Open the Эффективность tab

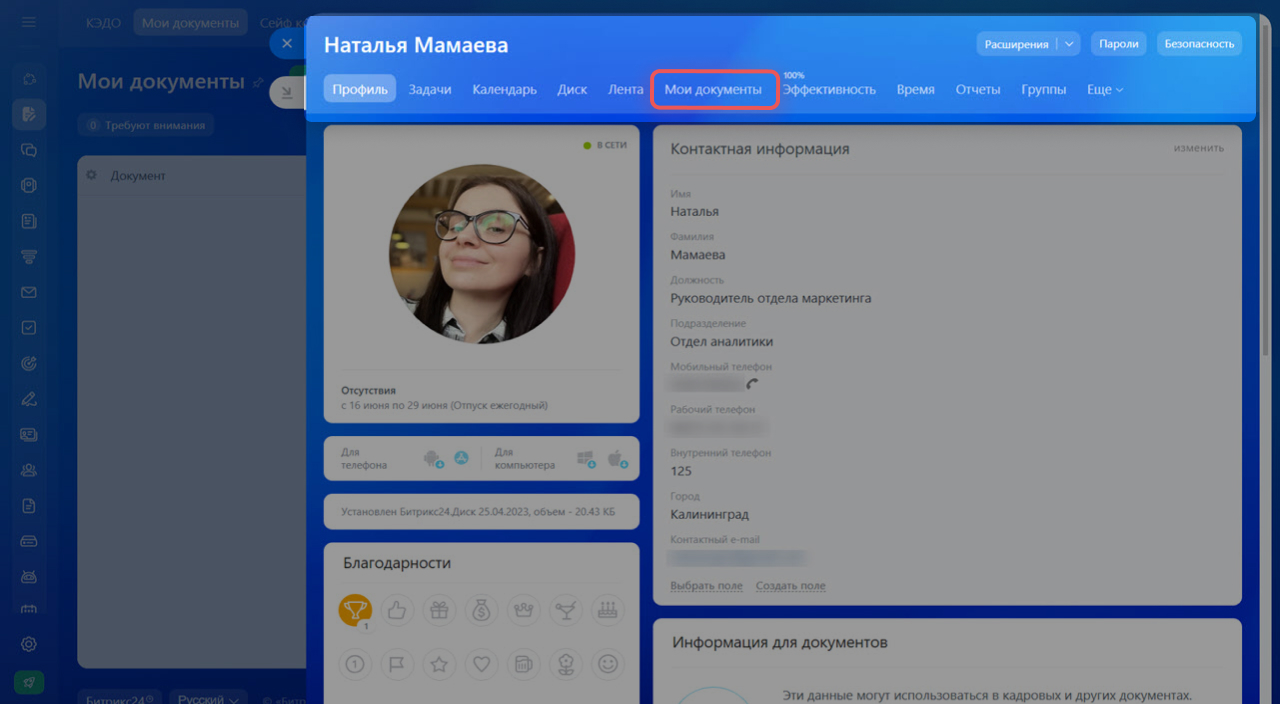(829, 89)
